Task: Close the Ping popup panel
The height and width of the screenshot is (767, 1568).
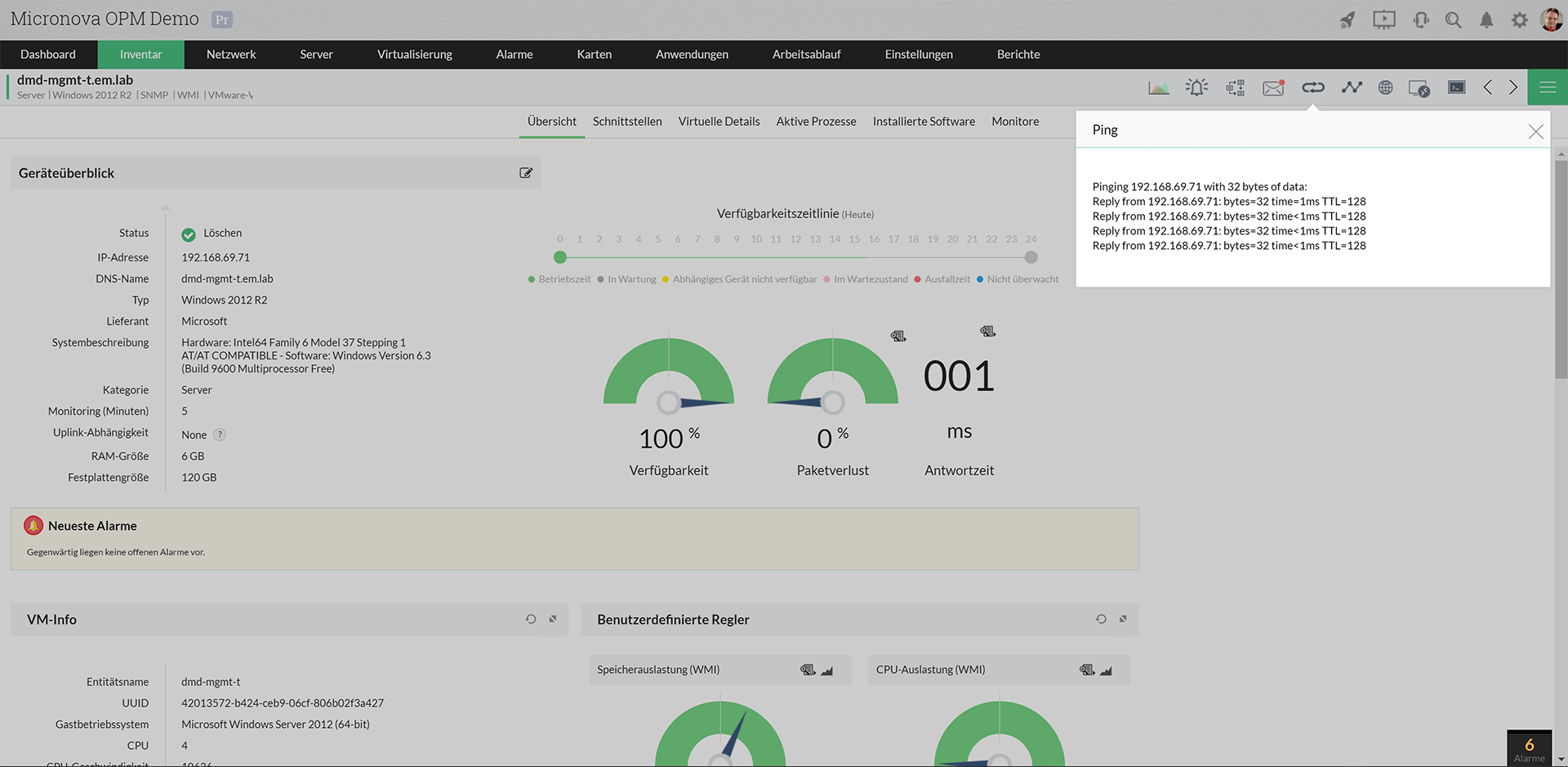Action: (1535, 132)
